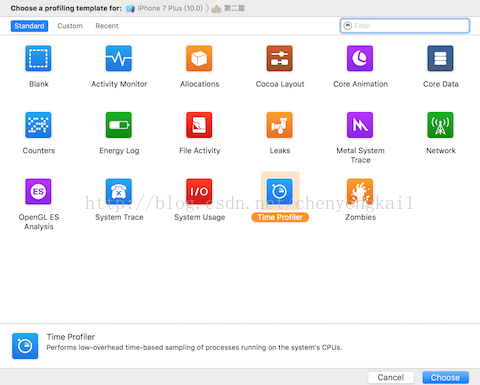Viewport: 480px width, 385px height.
Task: Select the Allocations instrument icon
Action: tap(199, 59)
